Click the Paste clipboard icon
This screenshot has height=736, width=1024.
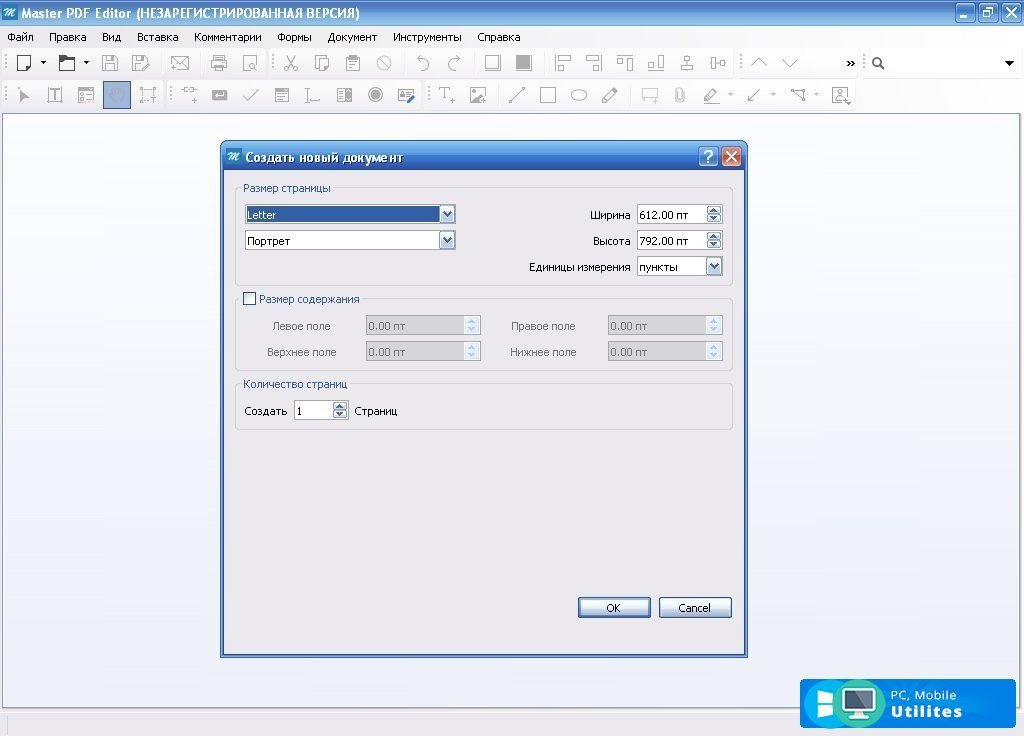(x=353, y=63)
